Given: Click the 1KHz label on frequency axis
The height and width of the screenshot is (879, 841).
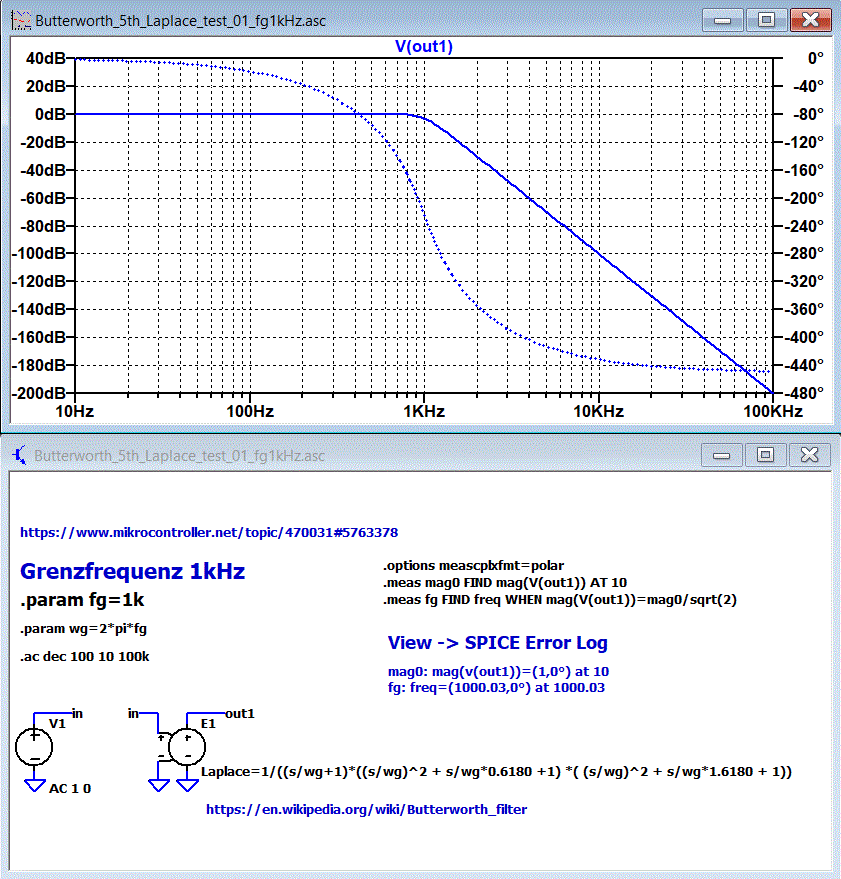Looking at the screenshot, I should 424,411.
